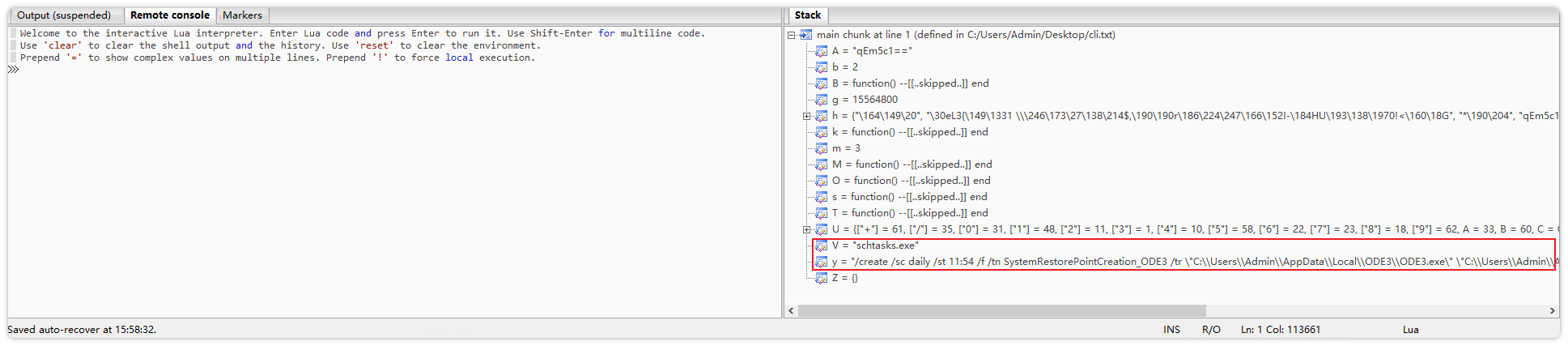The height and width of the screenshot is (346, 1568).
Task: Click the icon next to variable g
Action: [x=821, y=100]
